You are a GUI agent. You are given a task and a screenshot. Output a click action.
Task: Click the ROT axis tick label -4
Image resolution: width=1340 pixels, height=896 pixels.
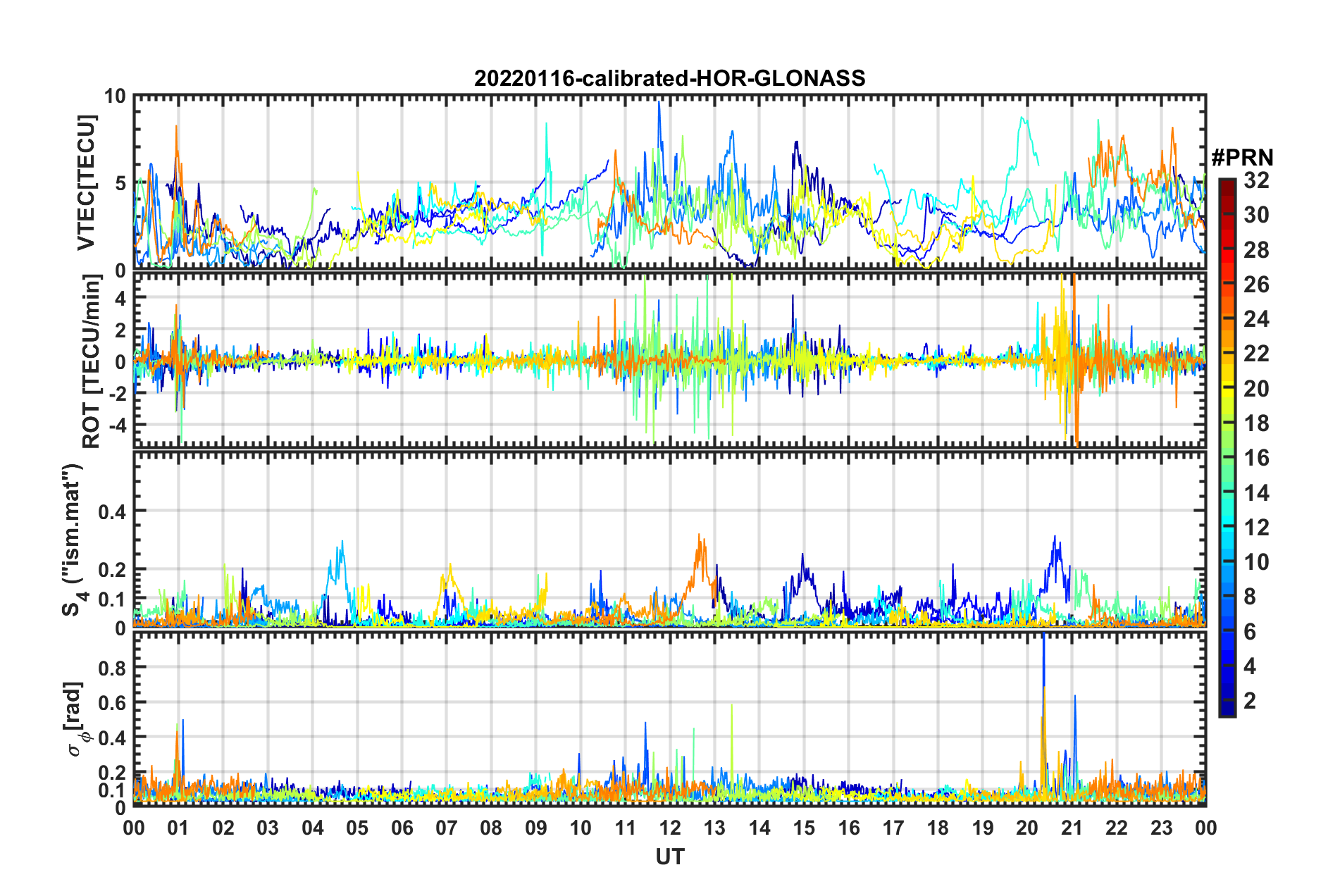point(117,425)
